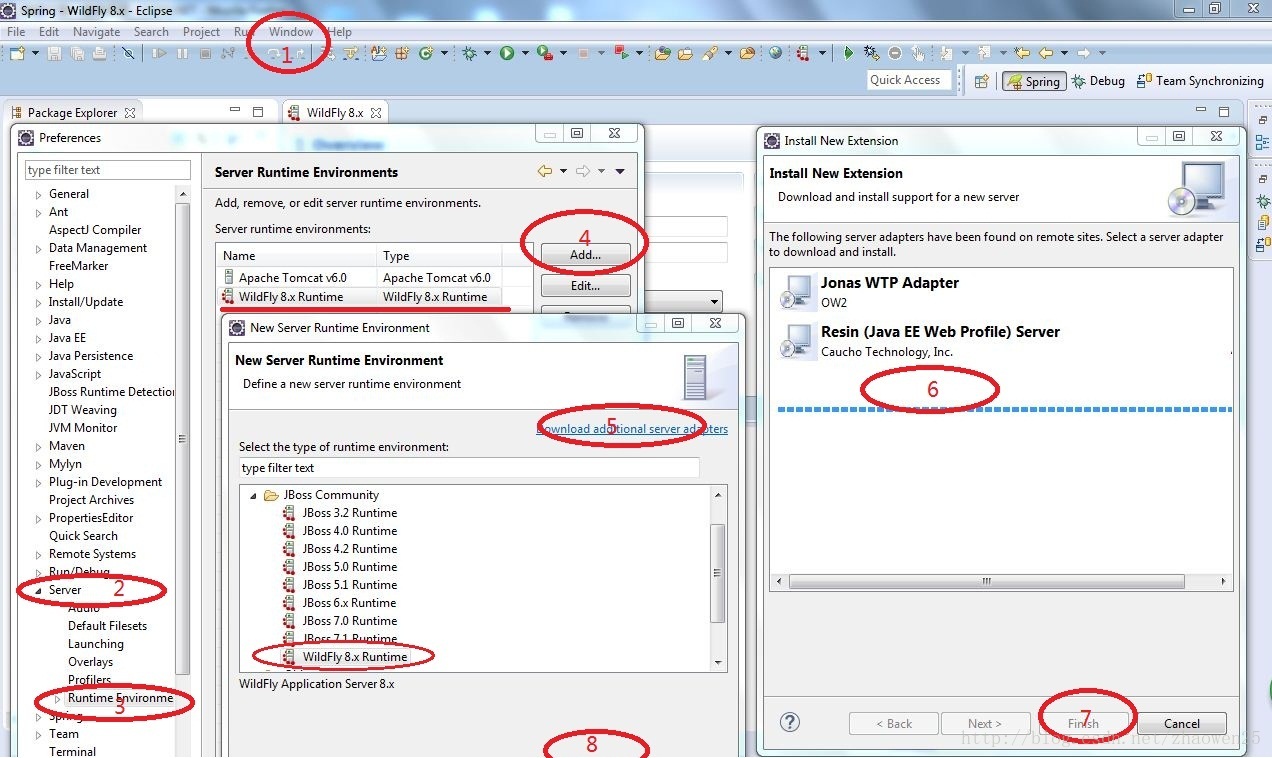The width and height of the screenshot is (1272, 758).
Task: Click the runtime type filter text field
Action: coord(468,468)
